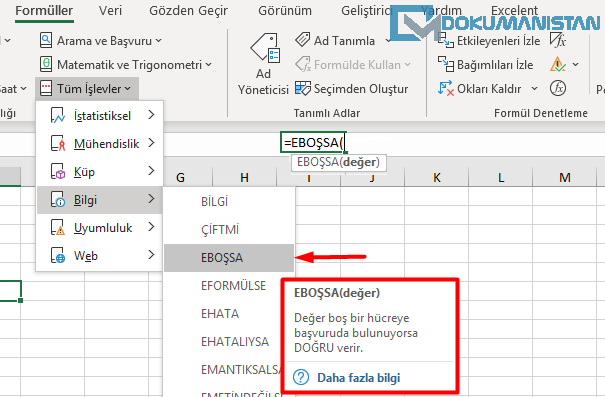605x397 pixels.
Task: Click the help question mark icon
Action: (x=301, y=377)
